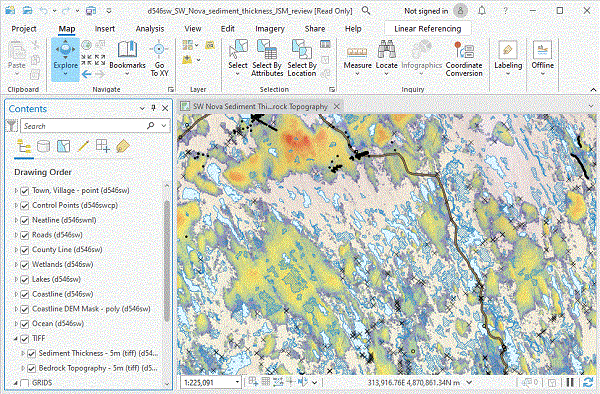Viewport: 600px width, 394px height.
Task: Uncheck the County Line layer
Action: (24, 250)
